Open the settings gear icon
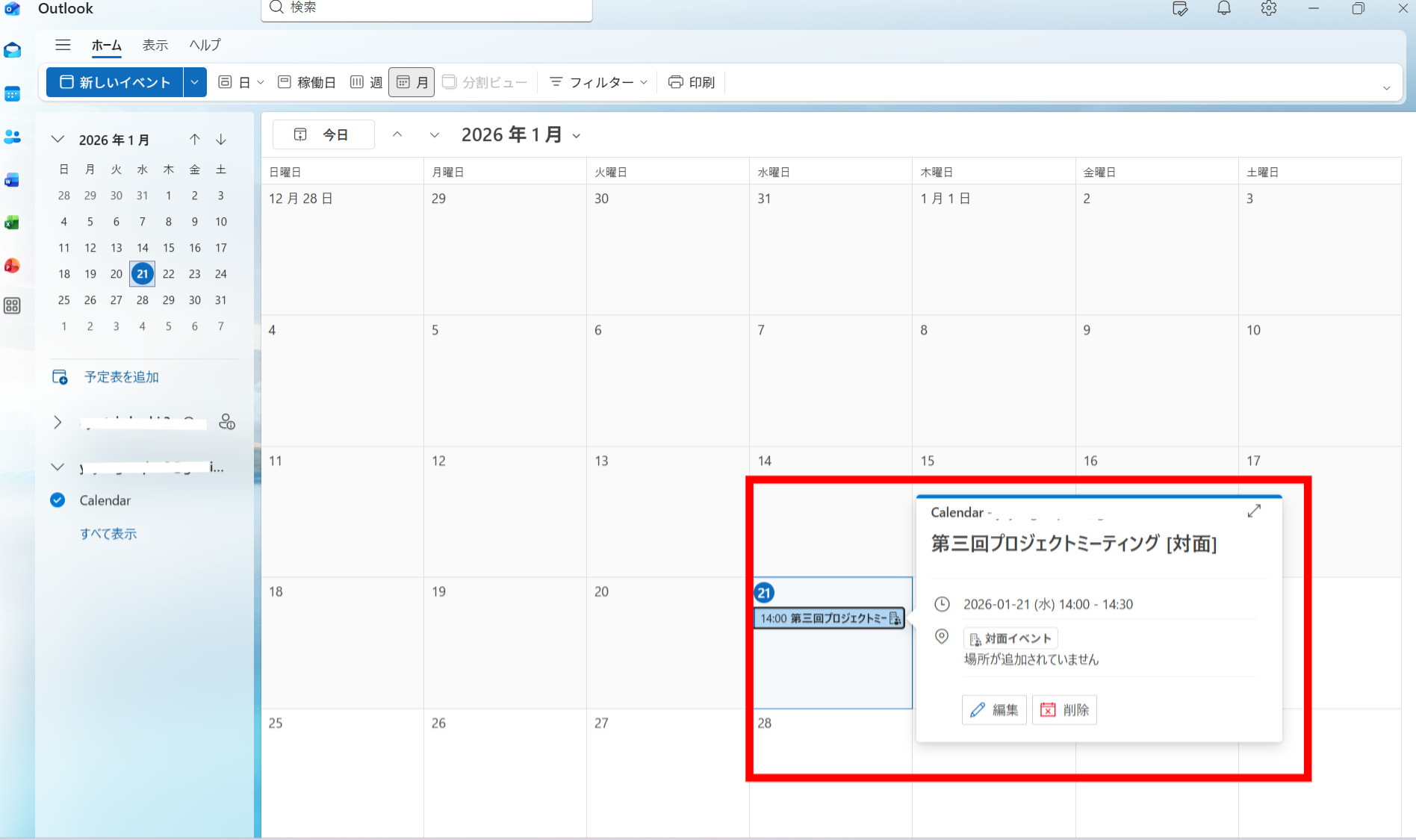The image size is (1416, 840). pyautogui.click(x=1268, y=9)
